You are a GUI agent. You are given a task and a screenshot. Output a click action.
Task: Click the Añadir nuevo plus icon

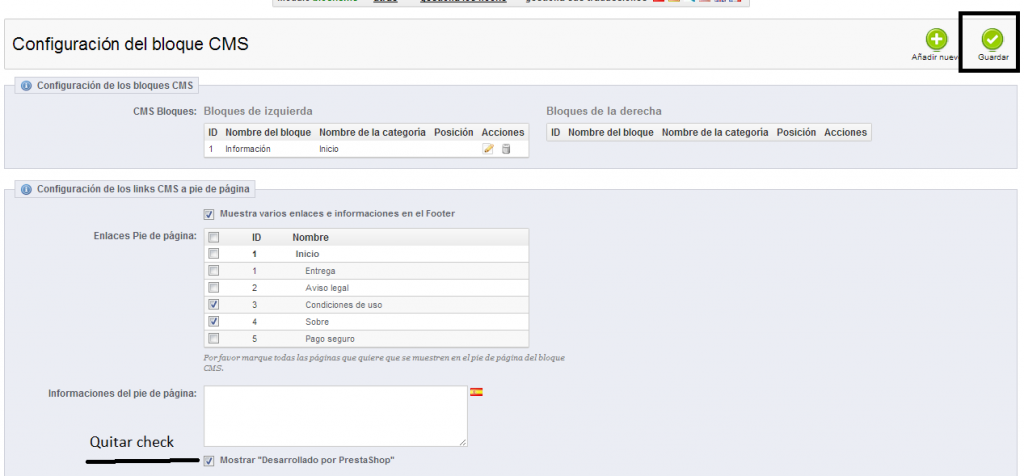tap(936, 40)
